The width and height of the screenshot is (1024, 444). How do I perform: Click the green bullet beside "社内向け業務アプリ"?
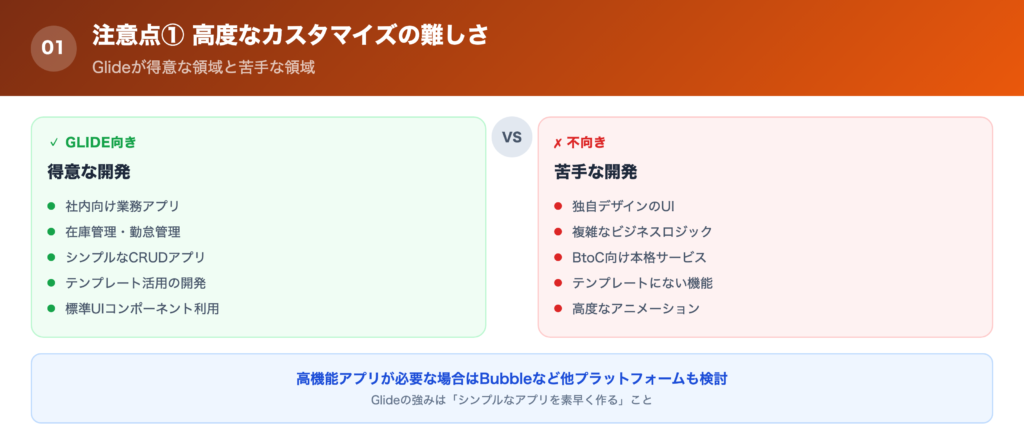click(52, 206)
